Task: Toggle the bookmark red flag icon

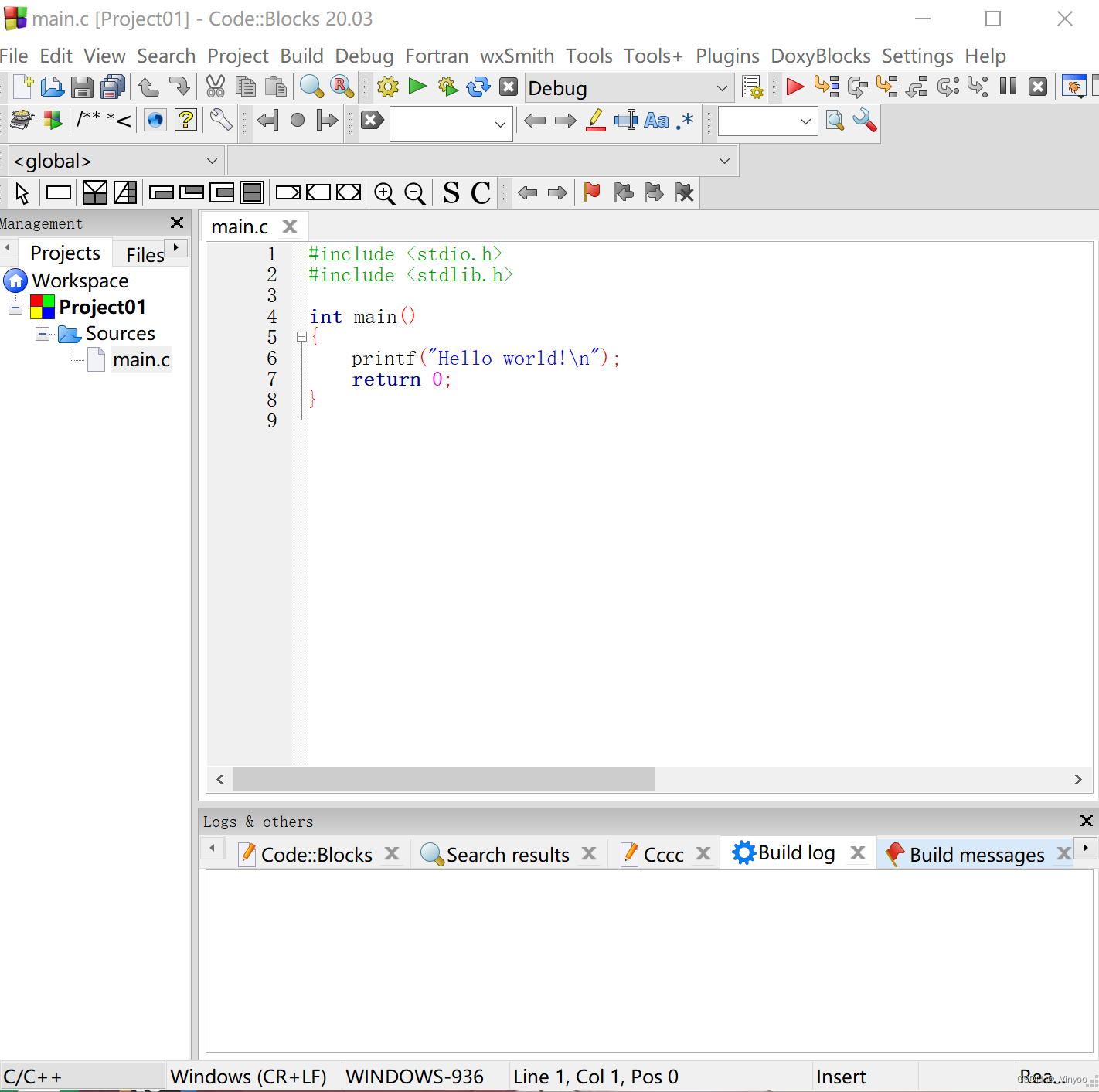Action: 592,192
